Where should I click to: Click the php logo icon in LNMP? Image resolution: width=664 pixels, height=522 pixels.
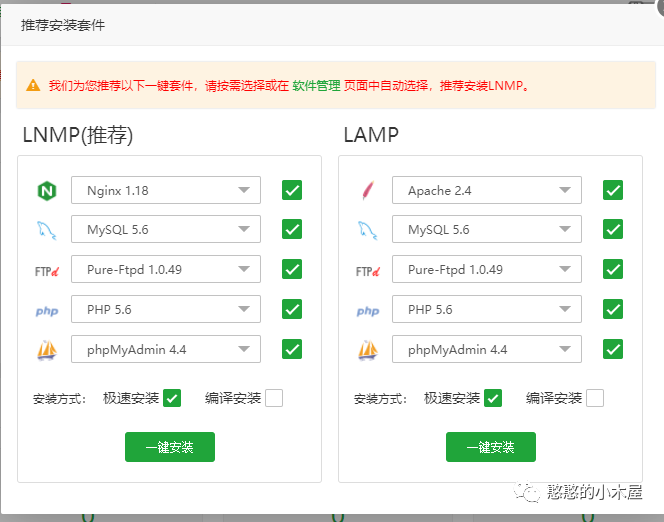tap(47, 311)
